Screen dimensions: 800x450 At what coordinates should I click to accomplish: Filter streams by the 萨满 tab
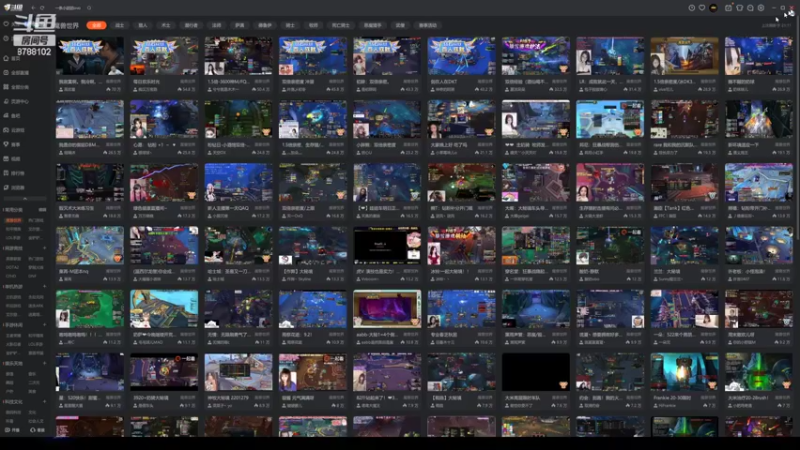point(239,25)
